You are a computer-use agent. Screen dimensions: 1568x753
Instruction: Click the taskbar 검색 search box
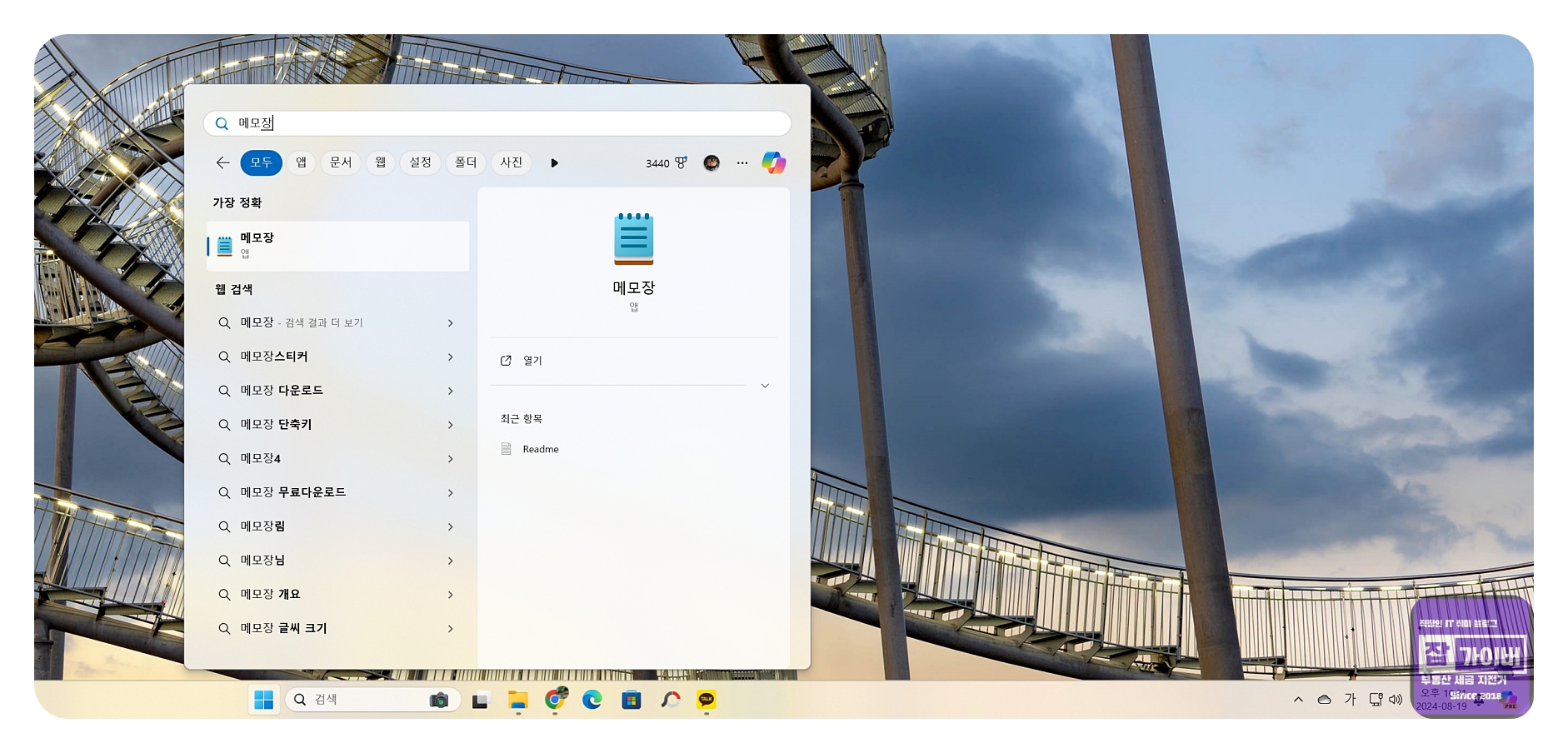[x=373, y=700]
